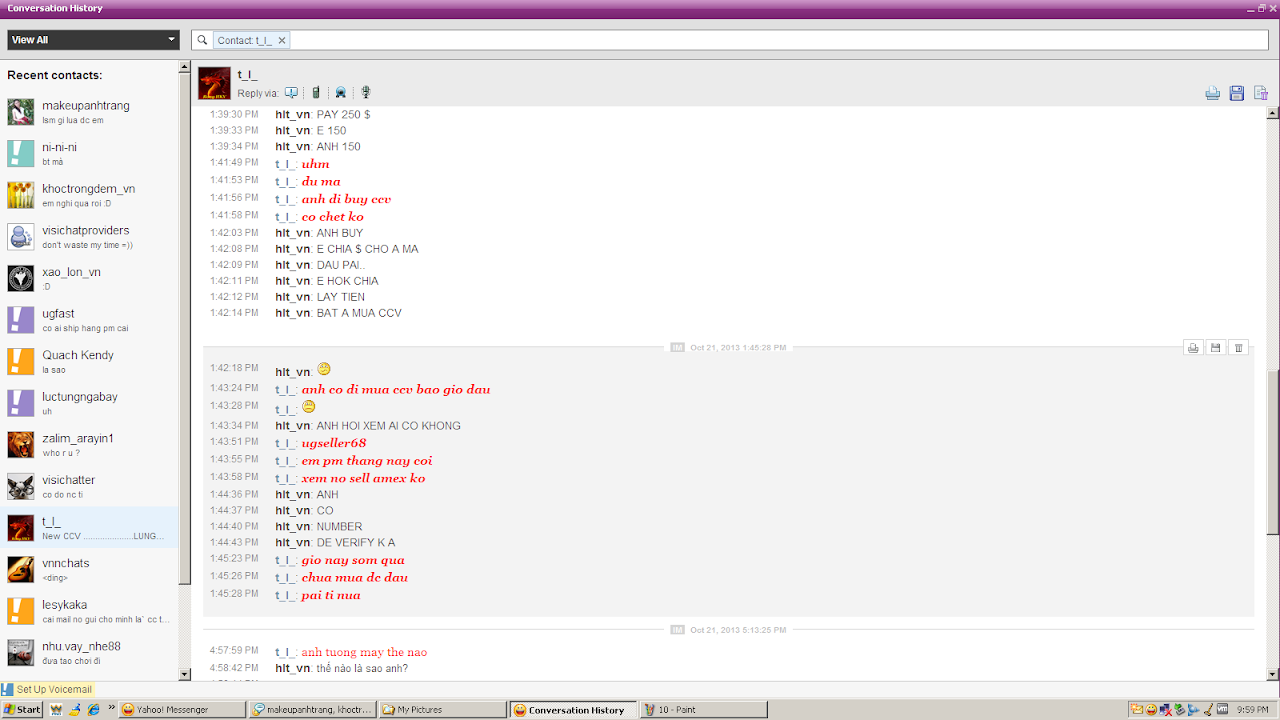This screenshot has width=1280, height=720.
Task: Select contact ugfast
Action: (x=90, y=320)
